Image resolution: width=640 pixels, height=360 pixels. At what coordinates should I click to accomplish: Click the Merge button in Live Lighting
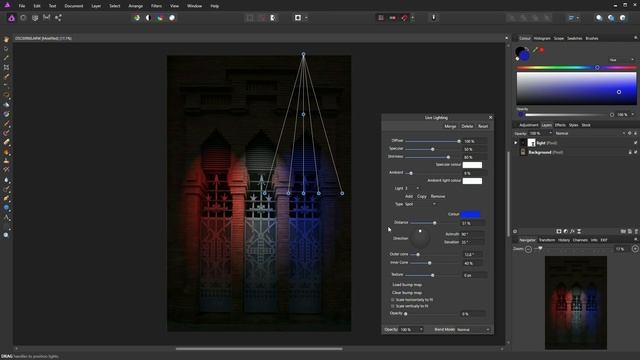(450, 127)
